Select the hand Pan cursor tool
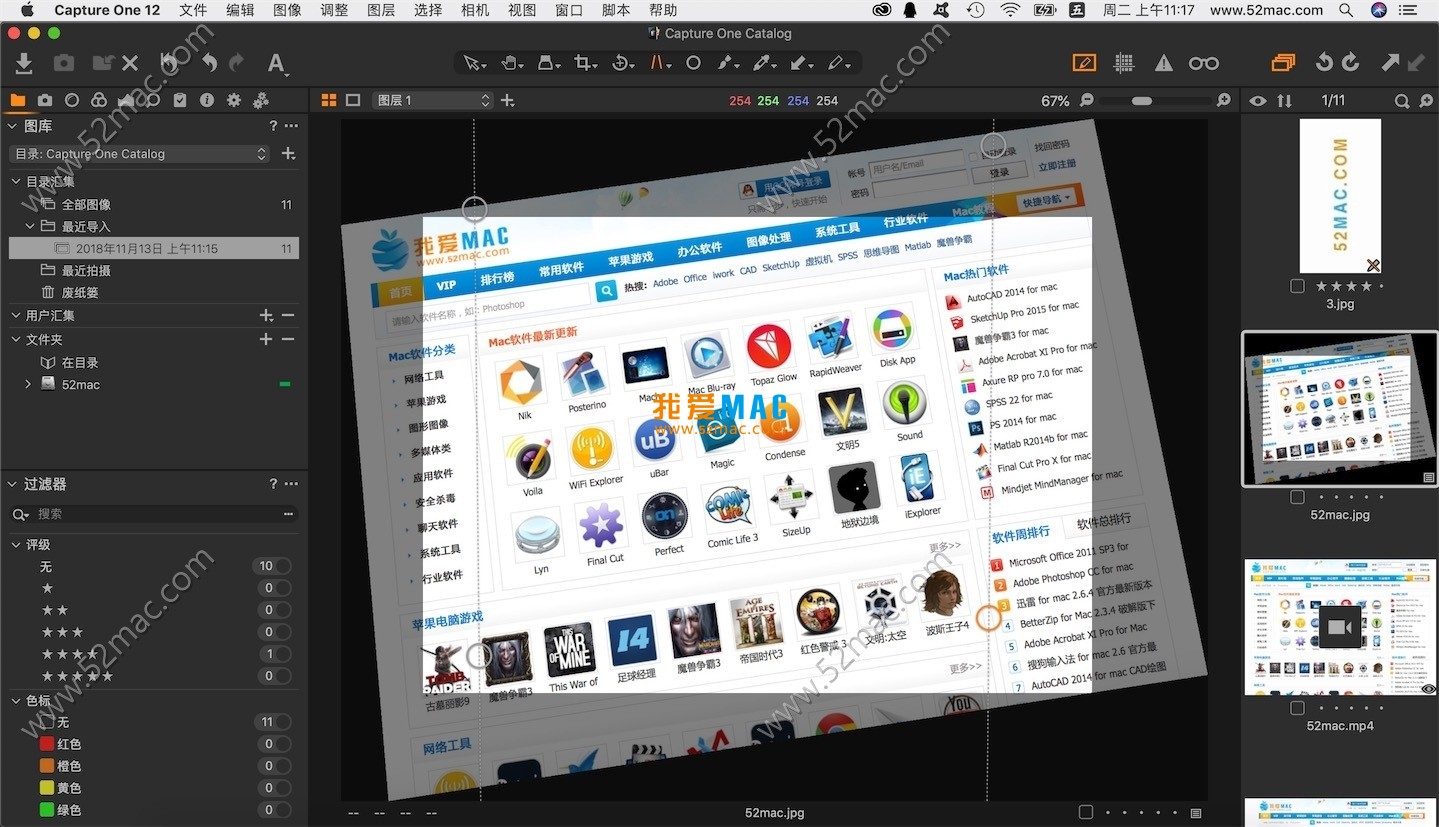This screenshot has height=827, width=1439. (511, 63)
